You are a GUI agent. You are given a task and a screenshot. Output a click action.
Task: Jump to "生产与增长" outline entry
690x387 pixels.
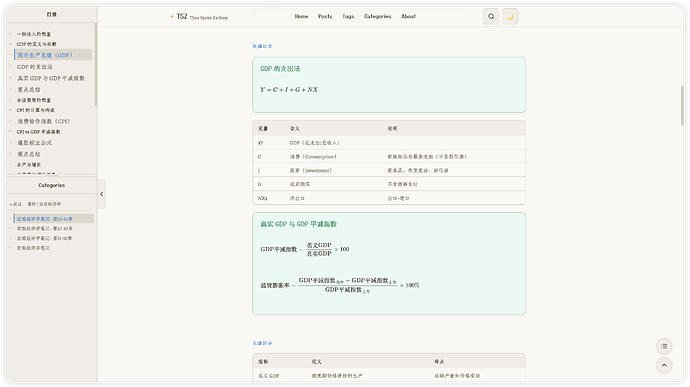click(29, 165)
